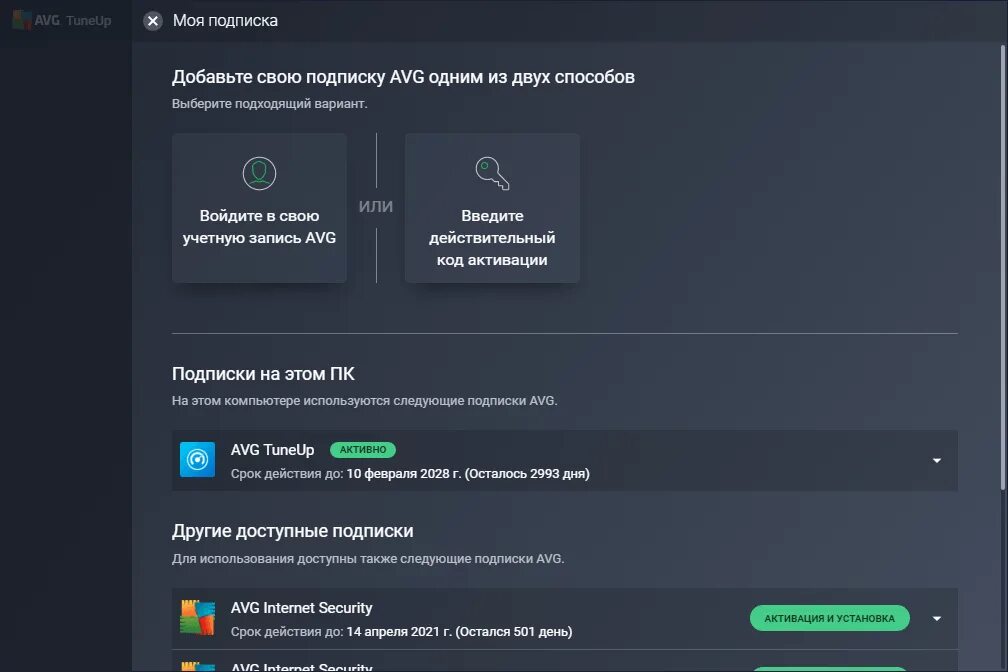Viewport: 1008px width, 672px height.
Task: Click the subtitle Выберите подходящий вариант.
Action: (x=269, y=104)
